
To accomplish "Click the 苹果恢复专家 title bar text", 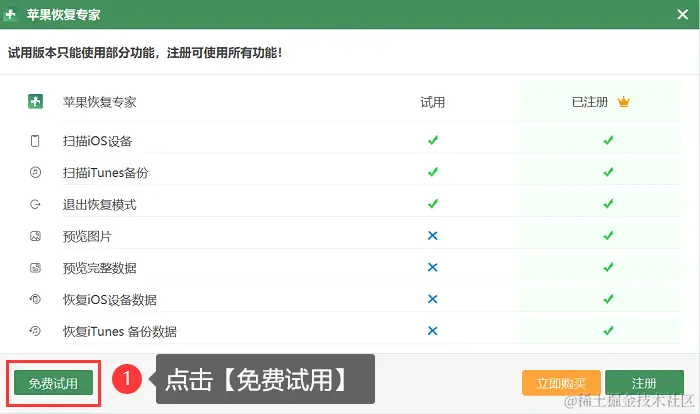I will [63, 15].
